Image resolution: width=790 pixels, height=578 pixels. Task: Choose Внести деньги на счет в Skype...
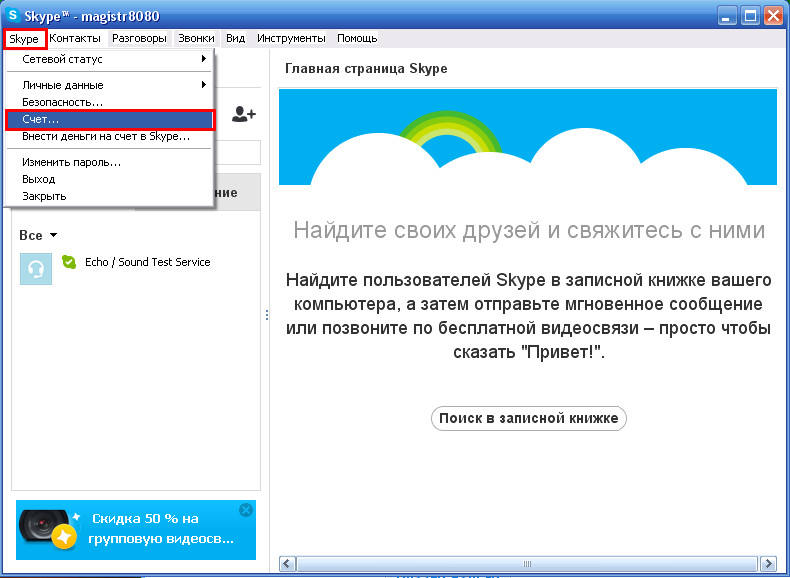click(x=110, y=137)
